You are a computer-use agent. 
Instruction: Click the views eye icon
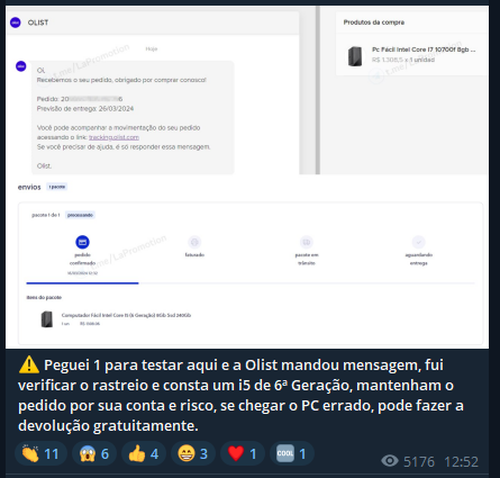pos(390,461)
